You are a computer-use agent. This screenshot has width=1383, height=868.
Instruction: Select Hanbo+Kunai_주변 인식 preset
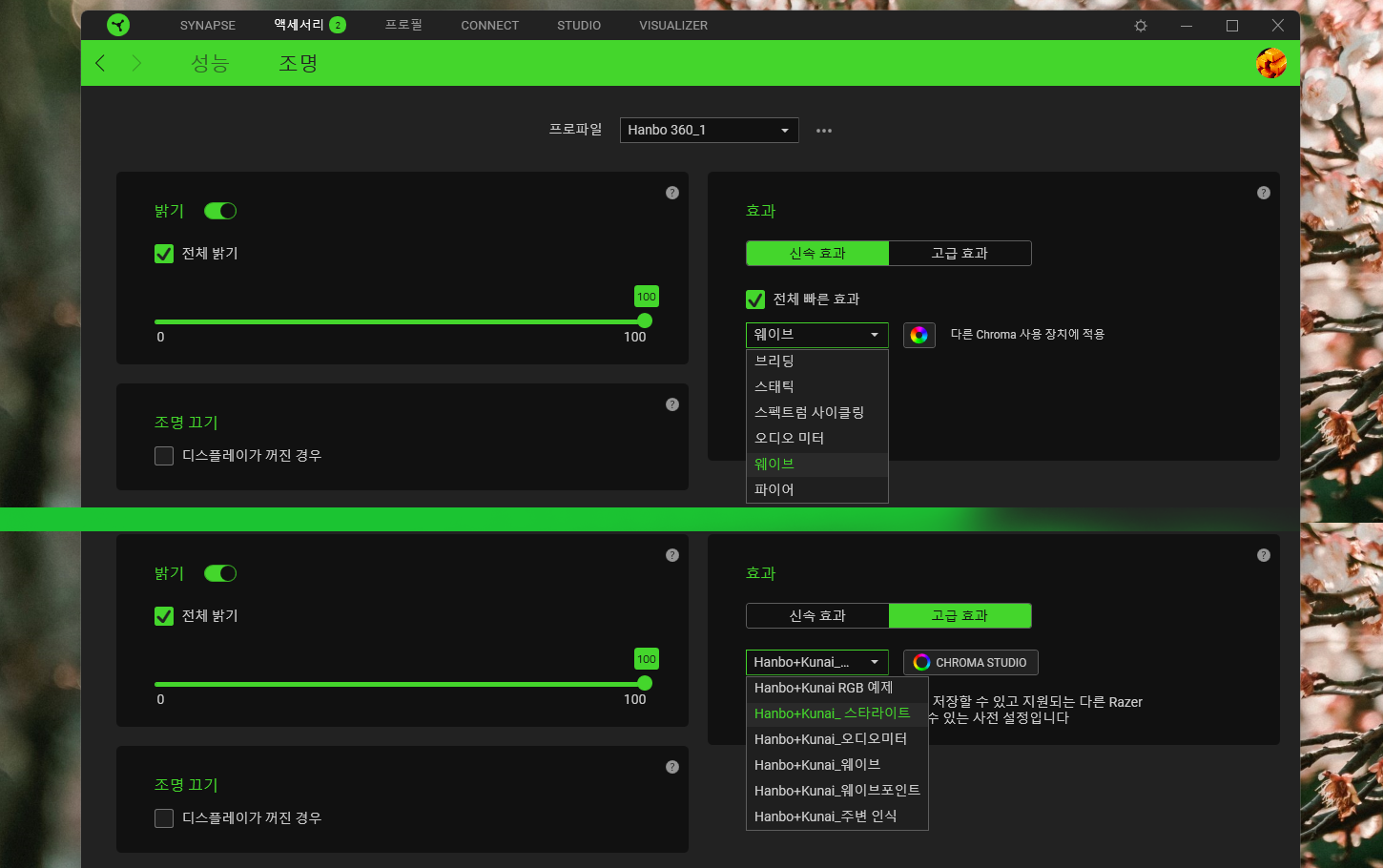click(837, 816)
